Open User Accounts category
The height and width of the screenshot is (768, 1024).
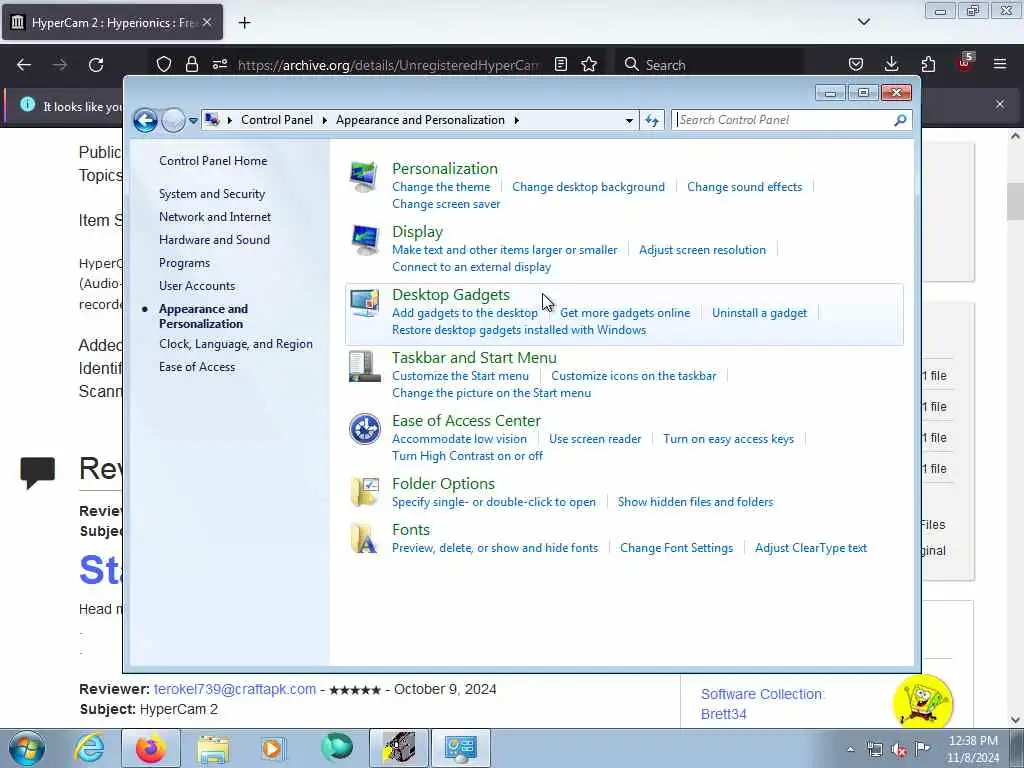[x=197, y=285]
